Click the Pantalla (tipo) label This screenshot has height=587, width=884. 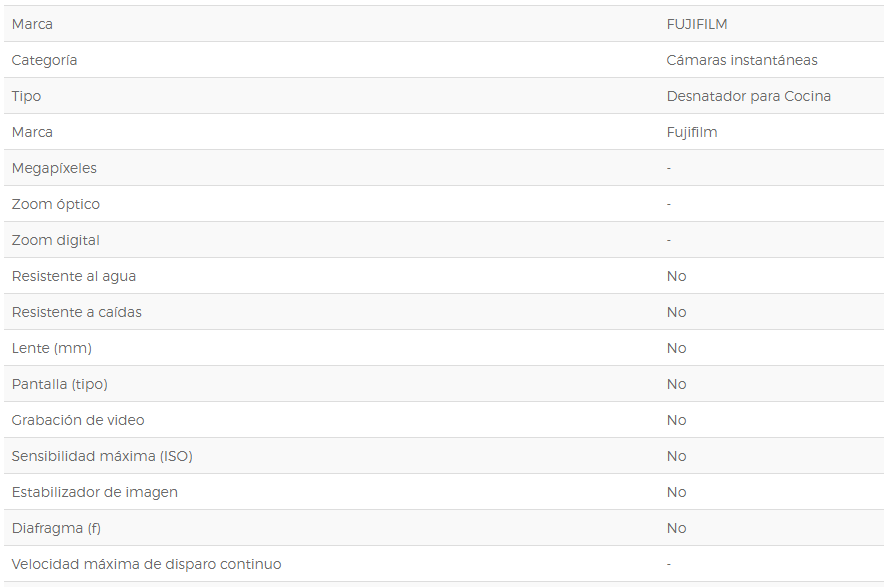[x=60, y=384]
